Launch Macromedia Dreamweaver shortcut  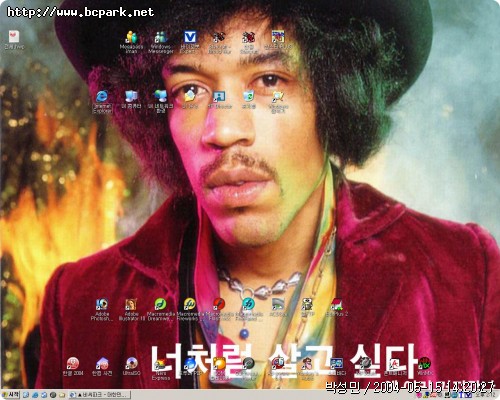pyautogui.click(x=160, y=310)
